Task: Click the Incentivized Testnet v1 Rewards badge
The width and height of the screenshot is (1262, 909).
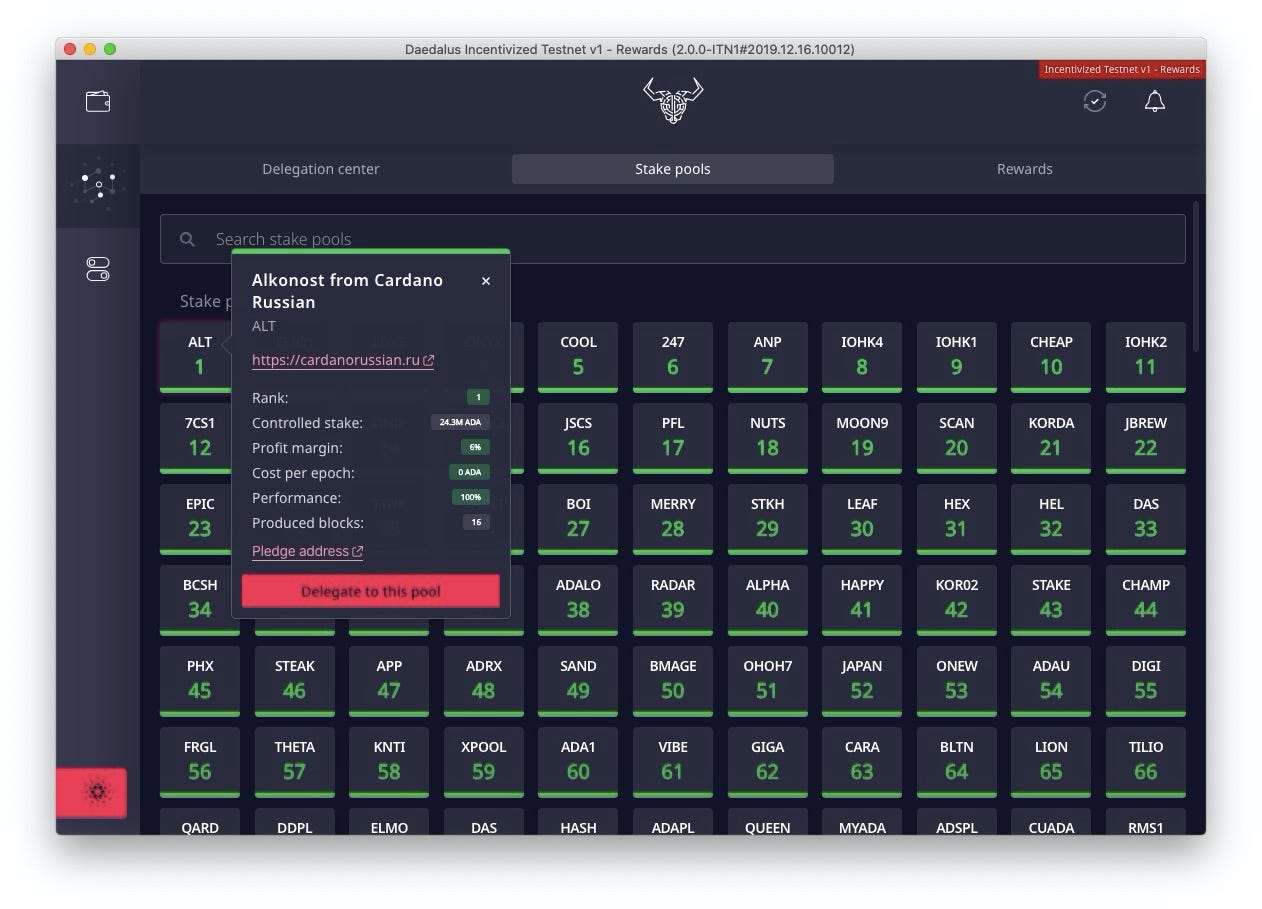Action: click(x=1122, y=69)
